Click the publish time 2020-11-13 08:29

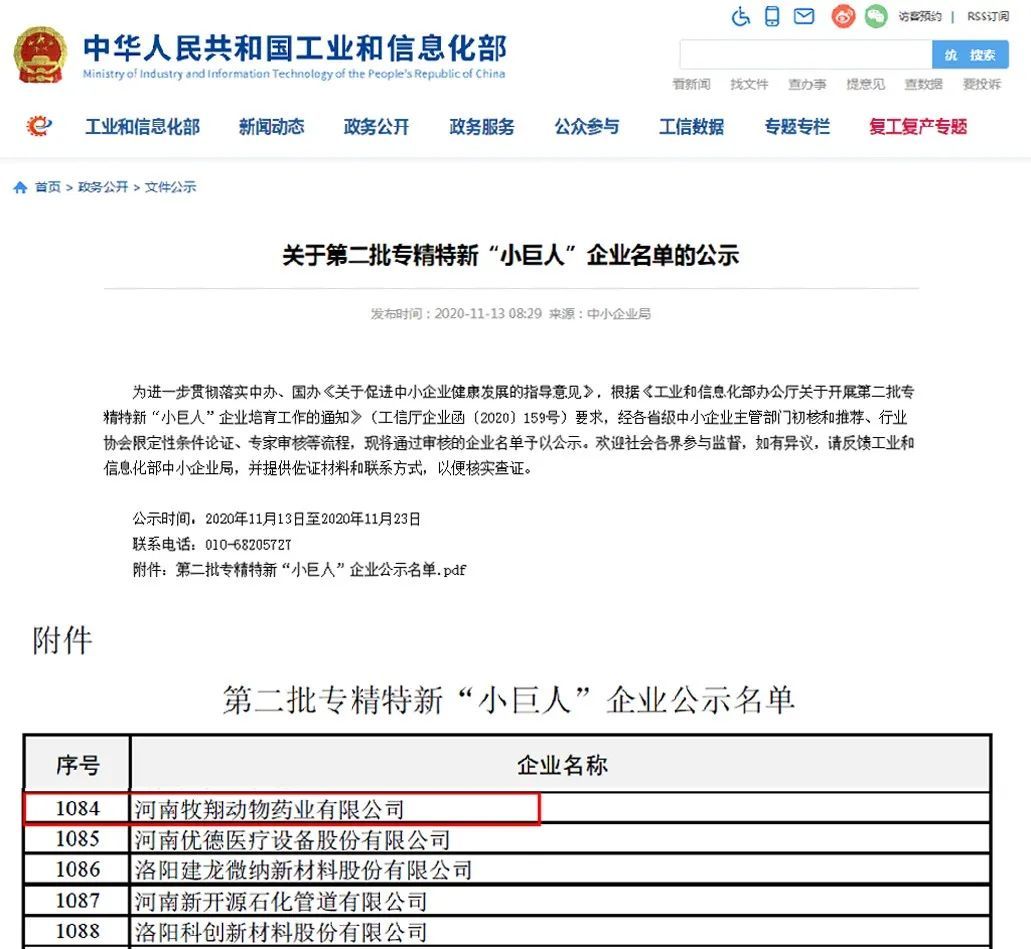tap(489, 314)
